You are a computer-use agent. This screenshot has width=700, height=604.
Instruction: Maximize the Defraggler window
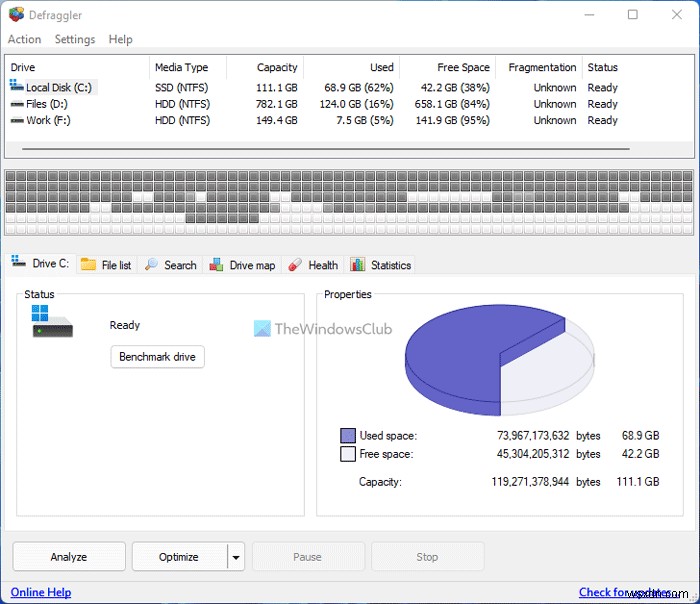pos(633,15)
